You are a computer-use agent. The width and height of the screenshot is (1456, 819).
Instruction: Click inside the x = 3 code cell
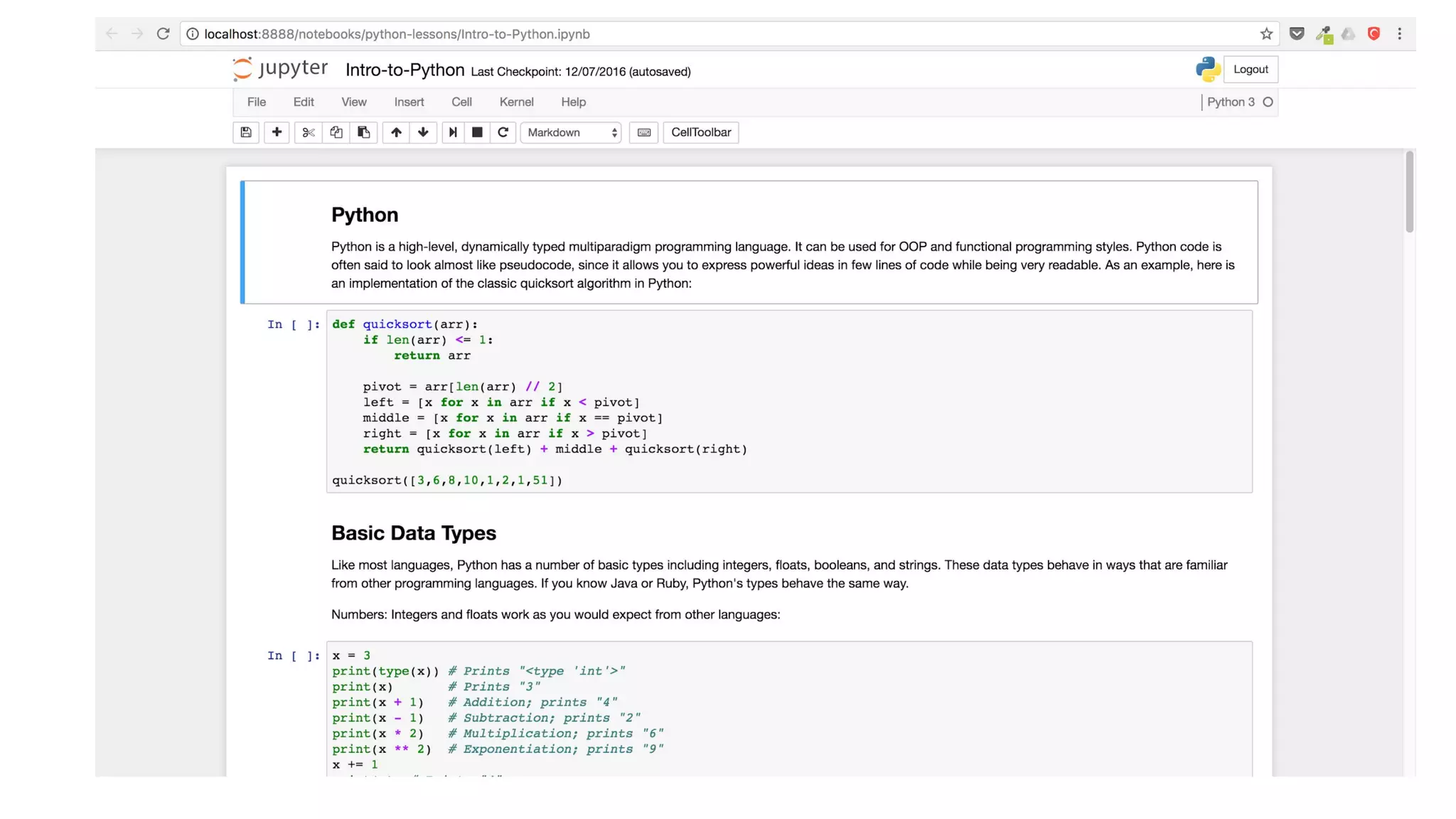[789, 709]
